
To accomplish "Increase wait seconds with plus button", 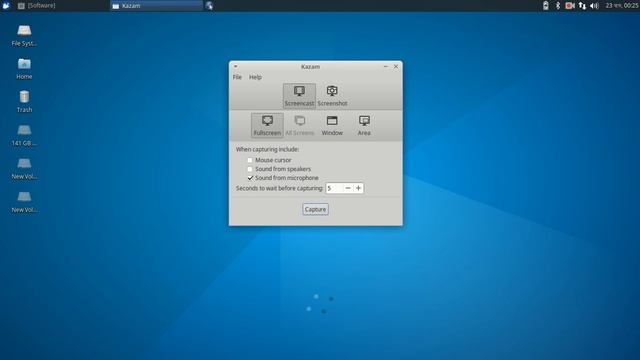I will click(358, 188).
